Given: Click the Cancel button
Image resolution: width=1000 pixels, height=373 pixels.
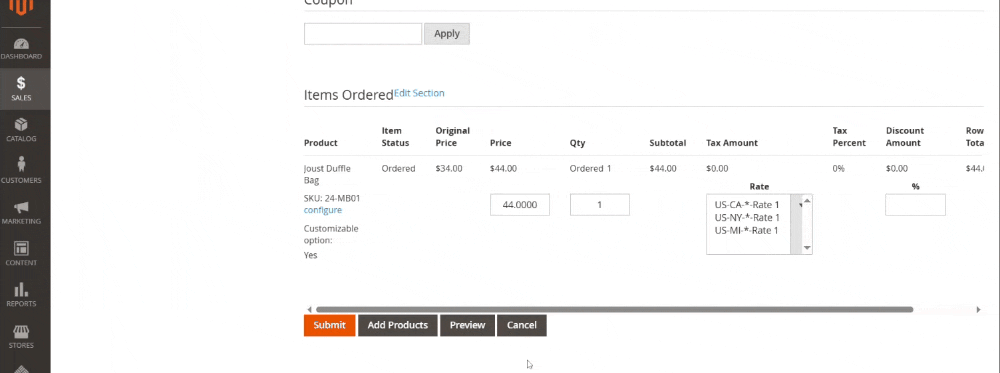Looking at the screenshot, I should tap(522, 325).
